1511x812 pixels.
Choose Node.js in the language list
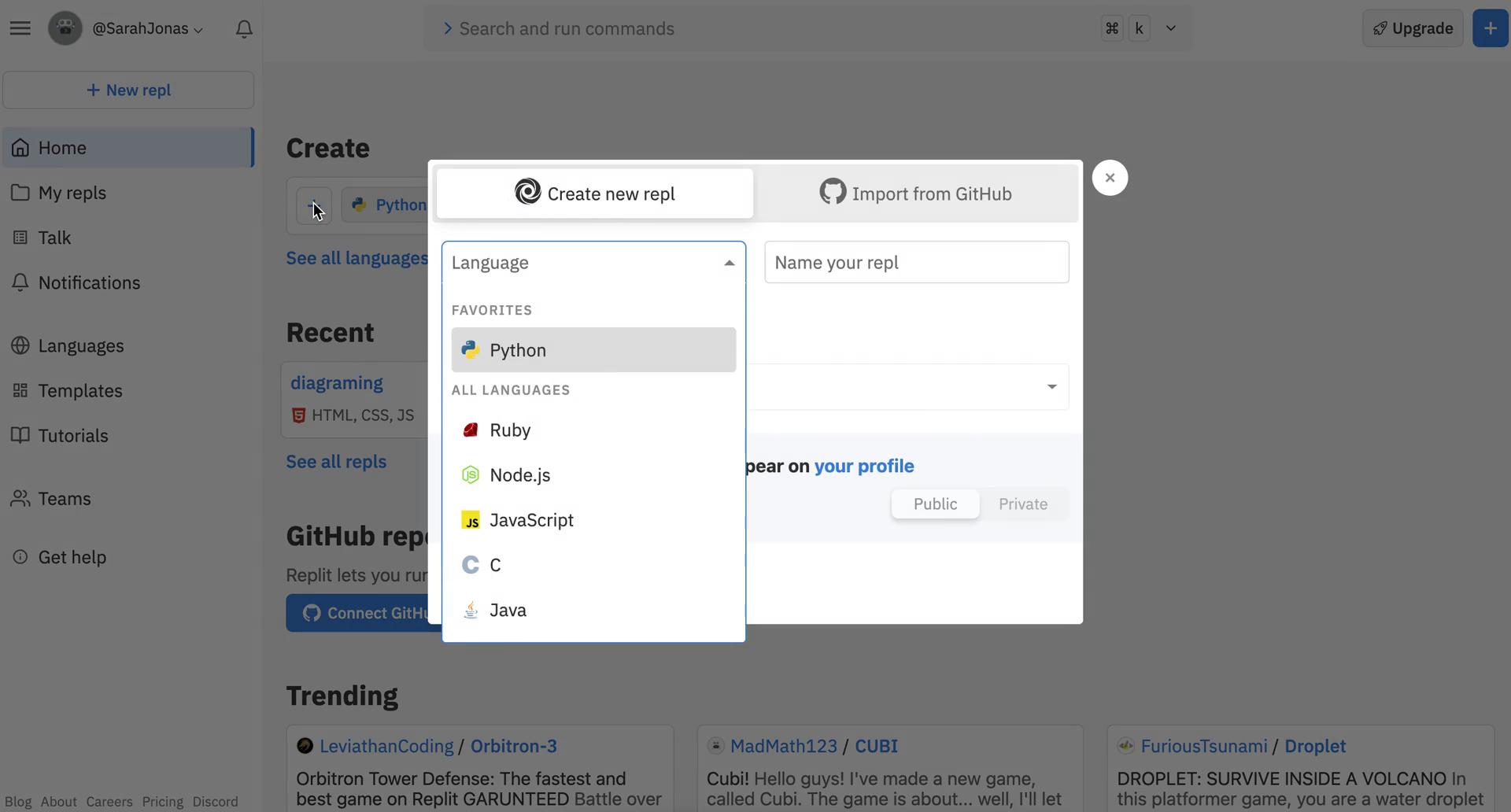[519, 475]
